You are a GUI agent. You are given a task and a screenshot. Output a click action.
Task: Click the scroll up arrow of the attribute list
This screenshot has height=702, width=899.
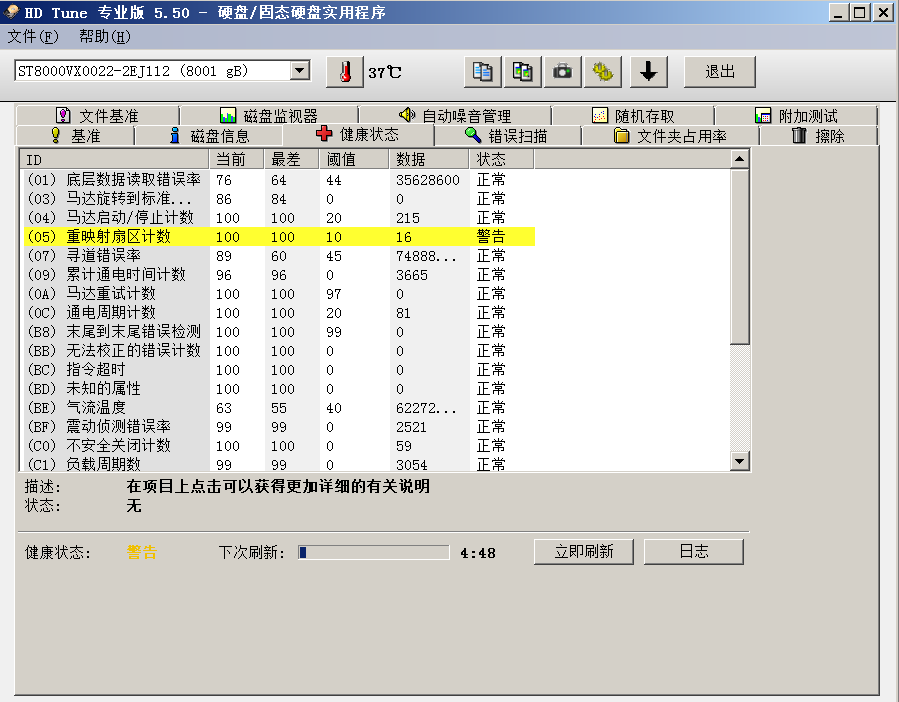(740, 159)
